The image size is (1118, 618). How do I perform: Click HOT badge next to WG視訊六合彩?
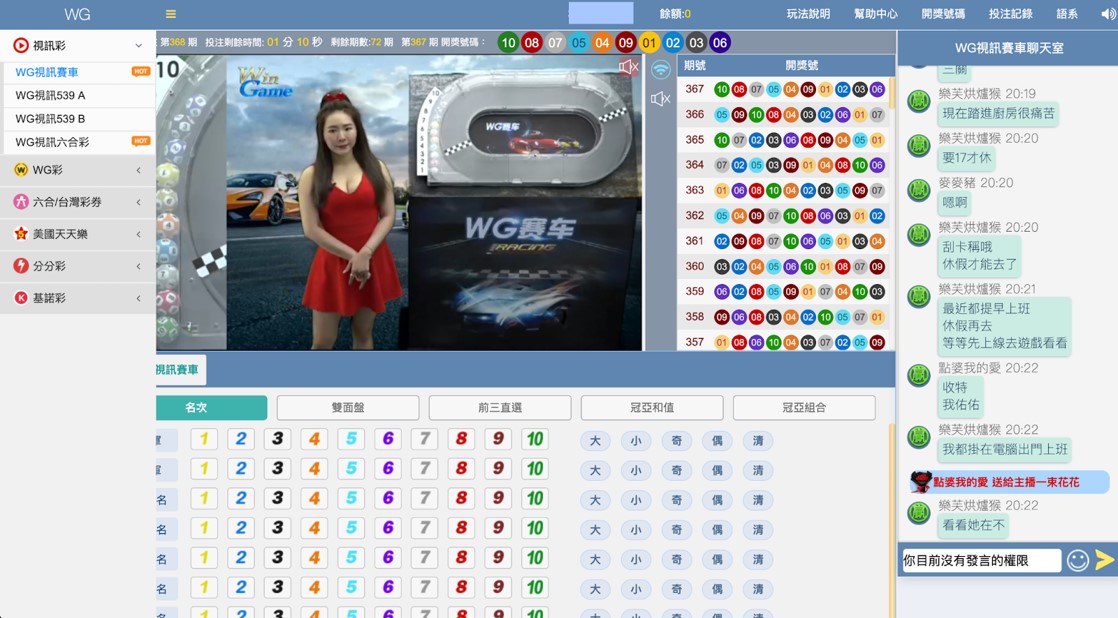click(141, 141)
